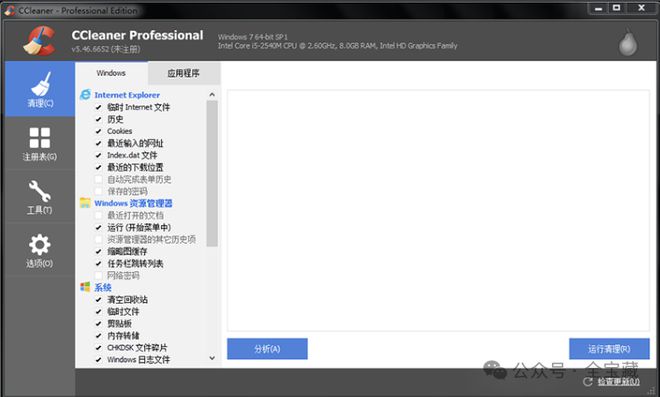Click the cleaning list vertical scrollbar
The image size is (660, 397).
pyautogui.click(x=212, y=173)
